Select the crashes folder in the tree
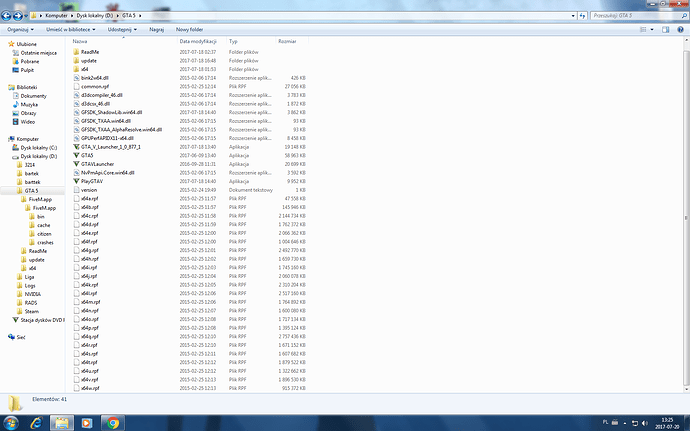The height and width of the screenshot is (431, 690). [45, 243]
